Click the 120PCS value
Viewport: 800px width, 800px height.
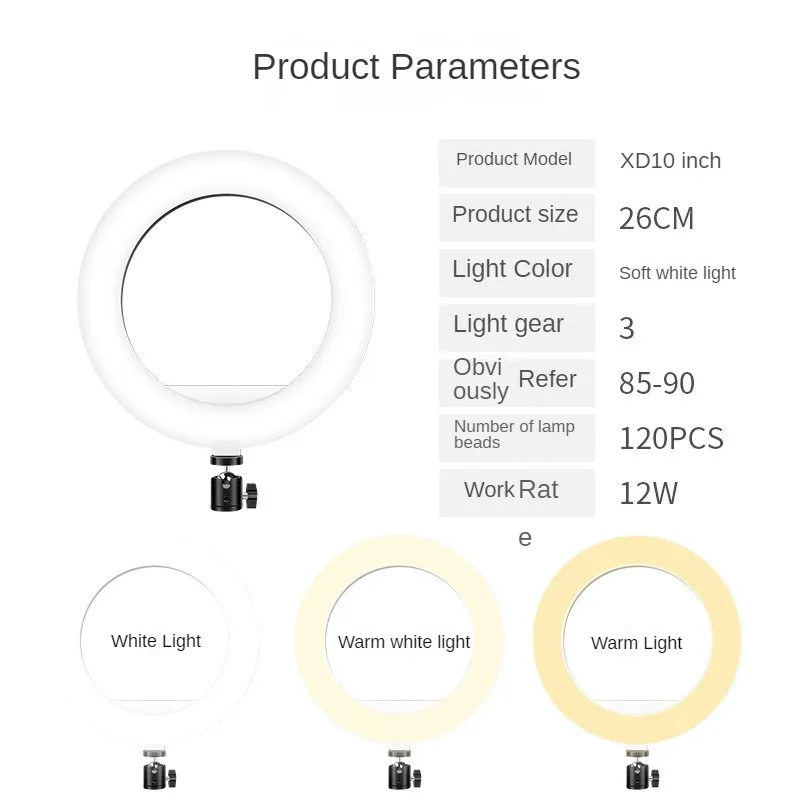click(671, 438)
